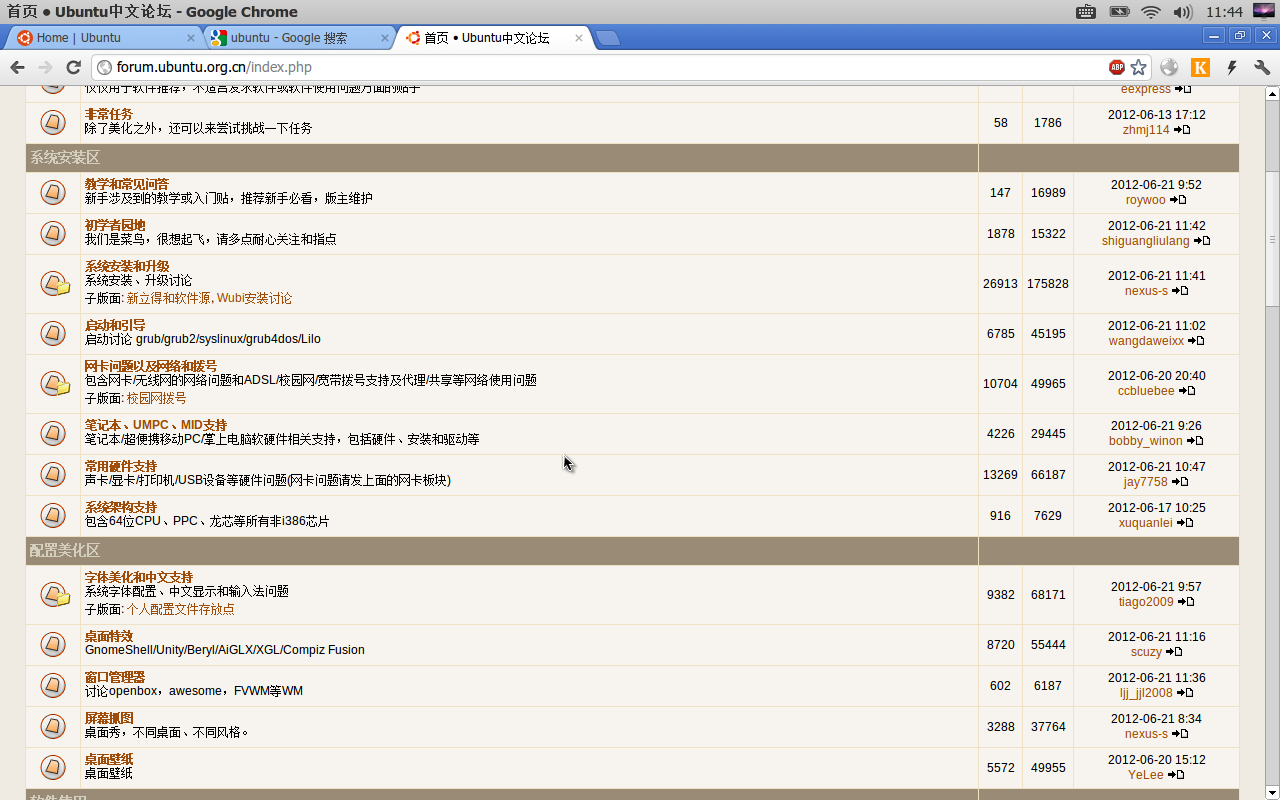View latest post icon next to wangdaweixx
Image resolution: width=1280 pixels, height=800 pixels.
tap(1196, 341)
